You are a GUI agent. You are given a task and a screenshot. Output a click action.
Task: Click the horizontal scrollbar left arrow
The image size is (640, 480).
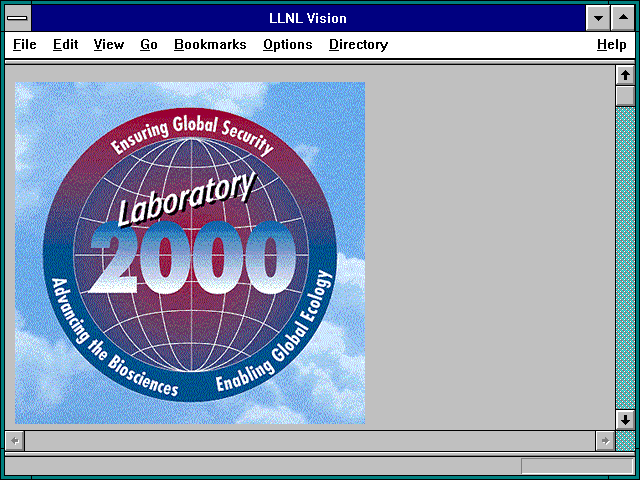coord(15,441)
